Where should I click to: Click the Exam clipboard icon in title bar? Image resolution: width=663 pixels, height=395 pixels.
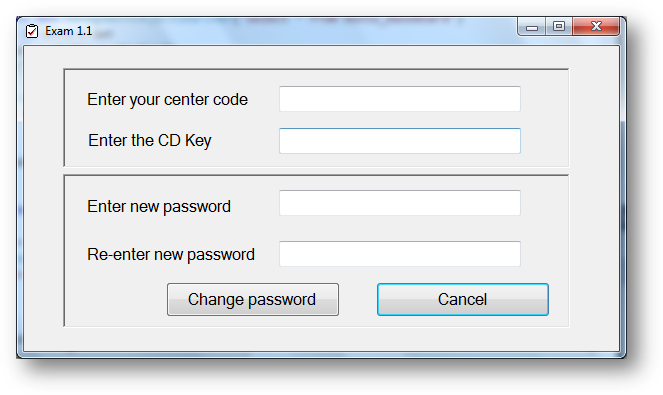tap(32, 31)
